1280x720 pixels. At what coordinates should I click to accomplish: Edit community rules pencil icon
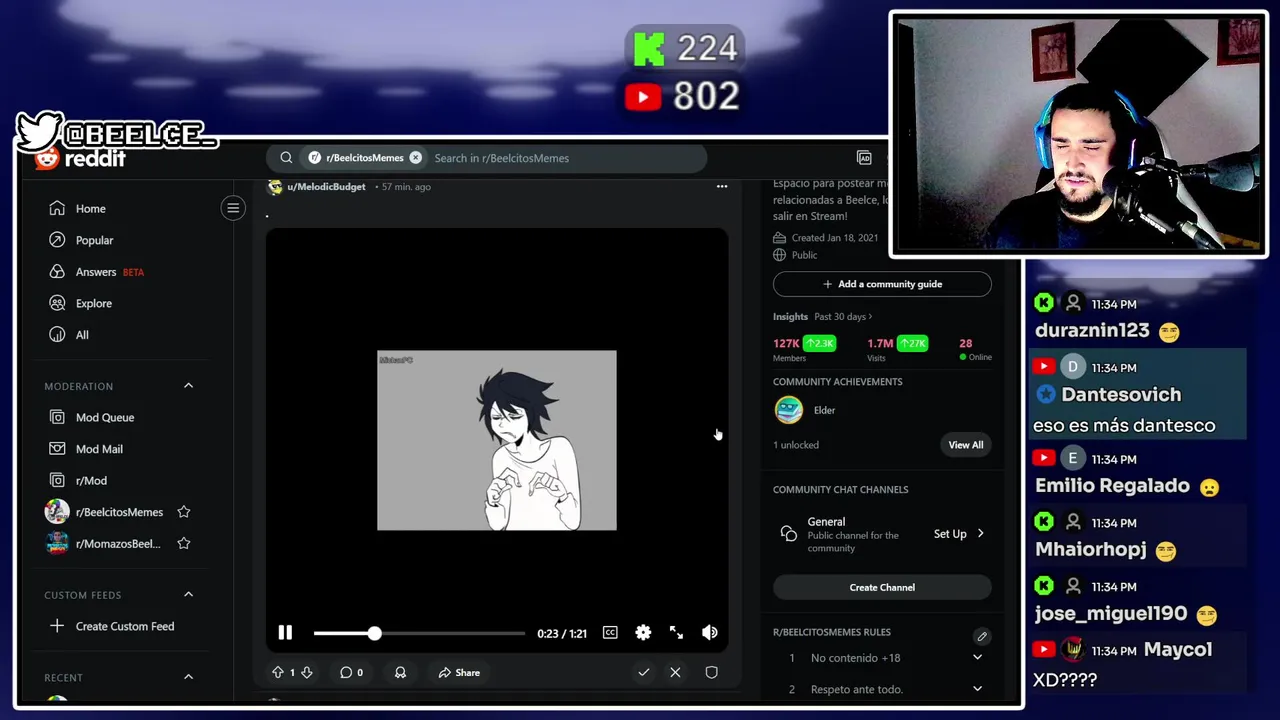click(x=982, y=636)
